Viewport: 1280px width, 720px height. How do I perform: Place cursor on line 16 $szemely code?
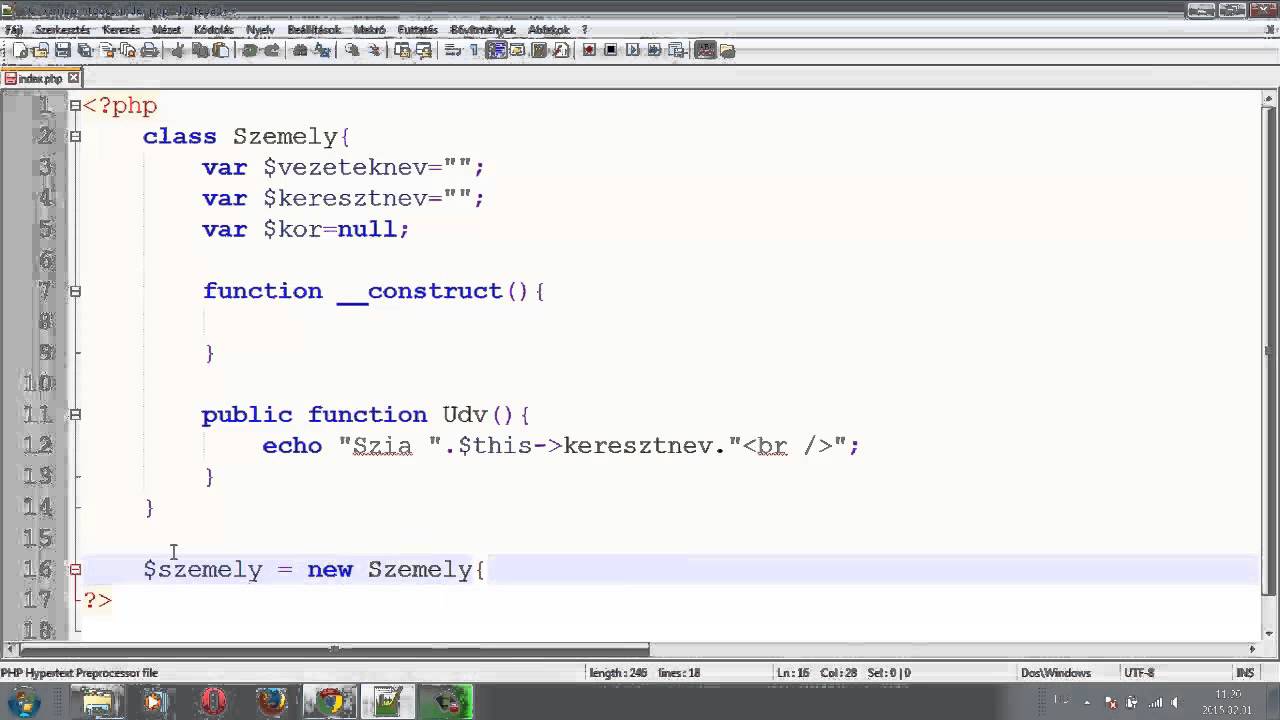(x=313, y=569)
